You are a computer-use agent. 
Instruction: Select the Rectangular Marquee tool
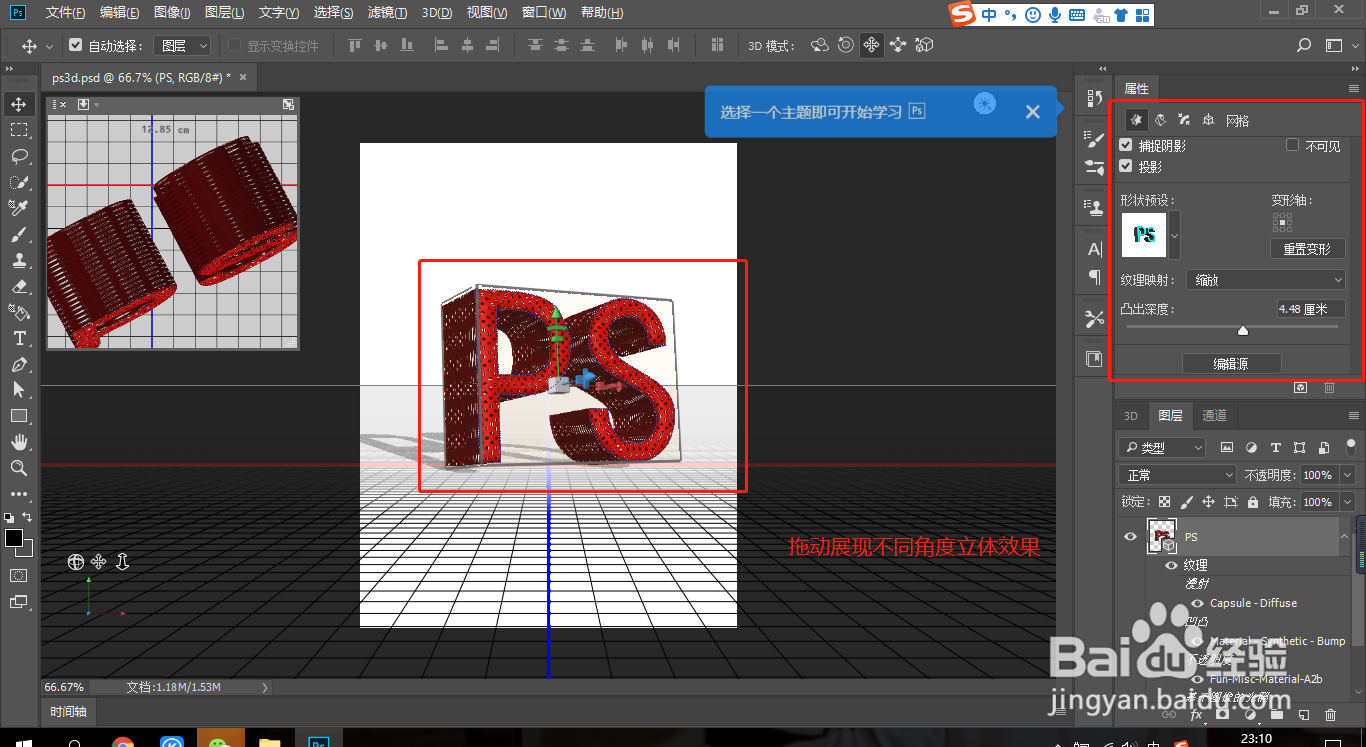click(x=19, y=130)
